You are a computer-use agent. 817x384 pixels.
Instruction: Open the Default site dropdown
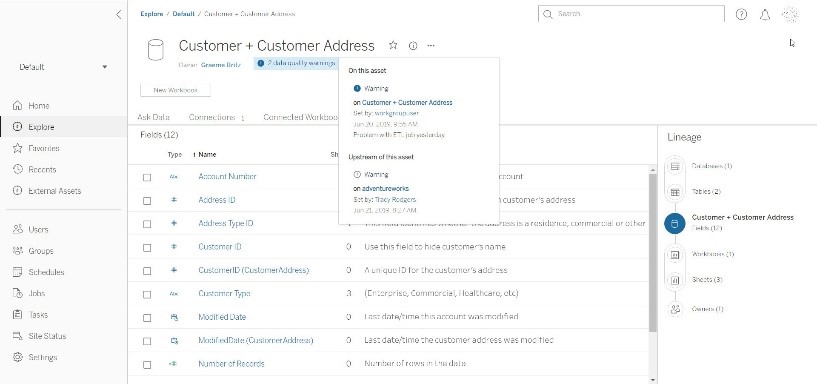coord(64,67)
